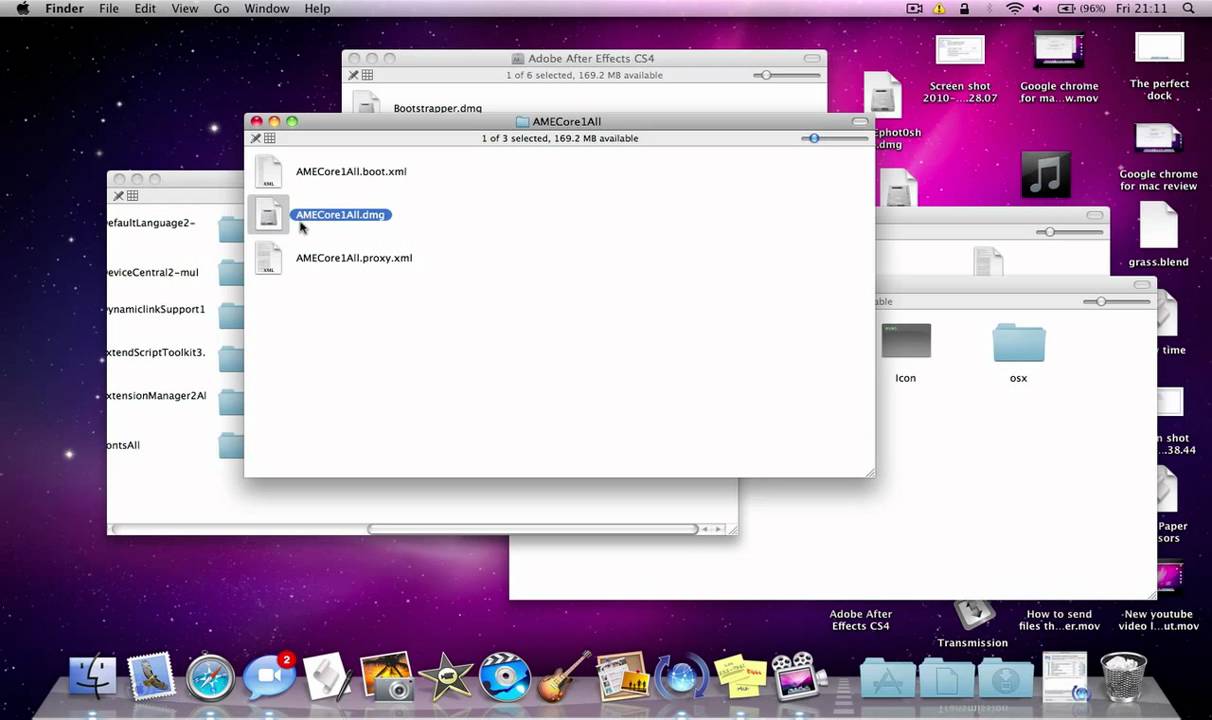This screenshot has width=1212, height=720.
Task: Click the AMECore1All.boot.xml file name
Action: point(351,171)
